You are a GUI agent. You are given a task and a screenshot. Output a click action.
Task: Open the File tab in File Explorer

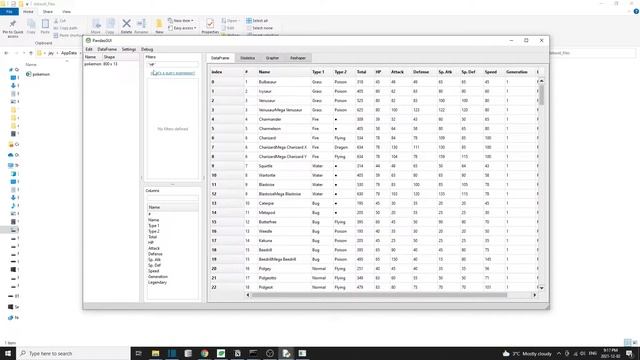point(9,12)
